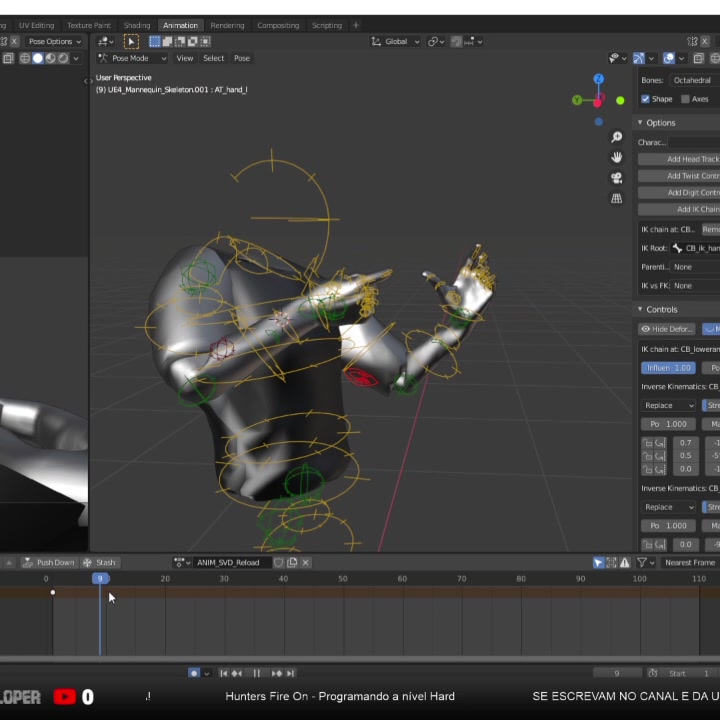Jump to first frame playback button
720x720 pixels.
224,673
